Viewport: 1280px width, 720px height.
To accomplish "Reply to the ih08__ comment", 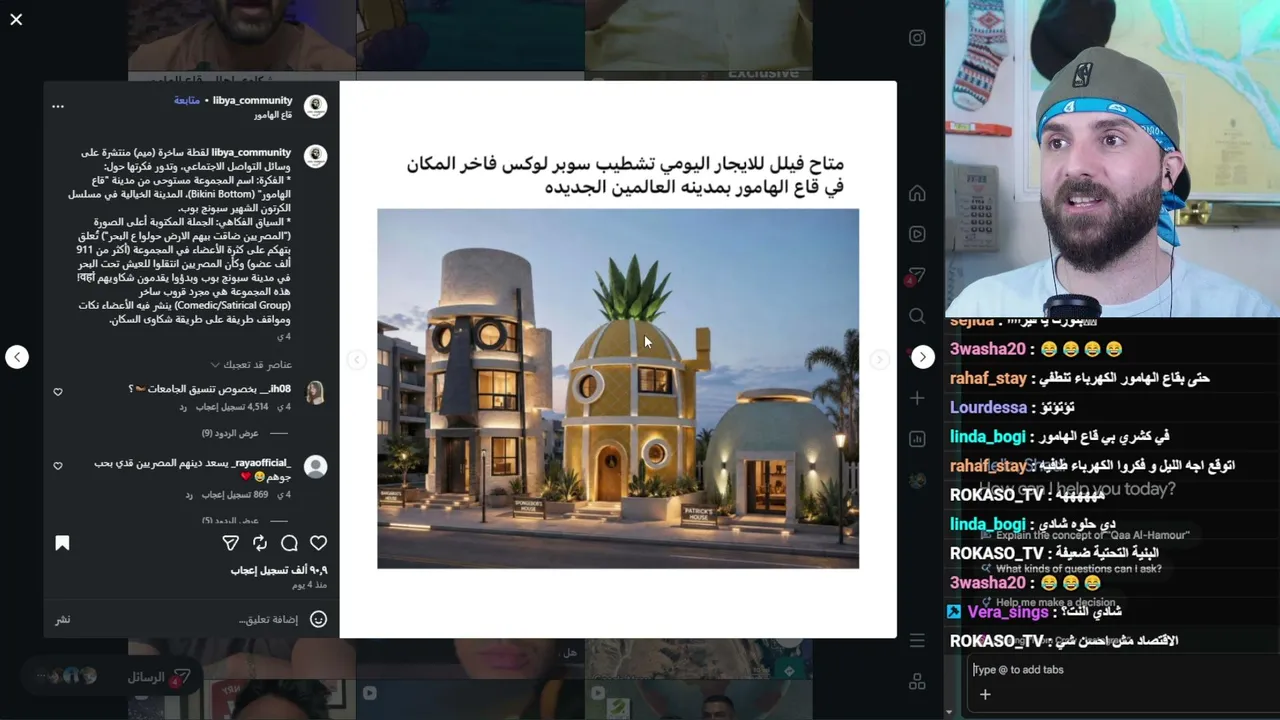I will click(184, 407).
